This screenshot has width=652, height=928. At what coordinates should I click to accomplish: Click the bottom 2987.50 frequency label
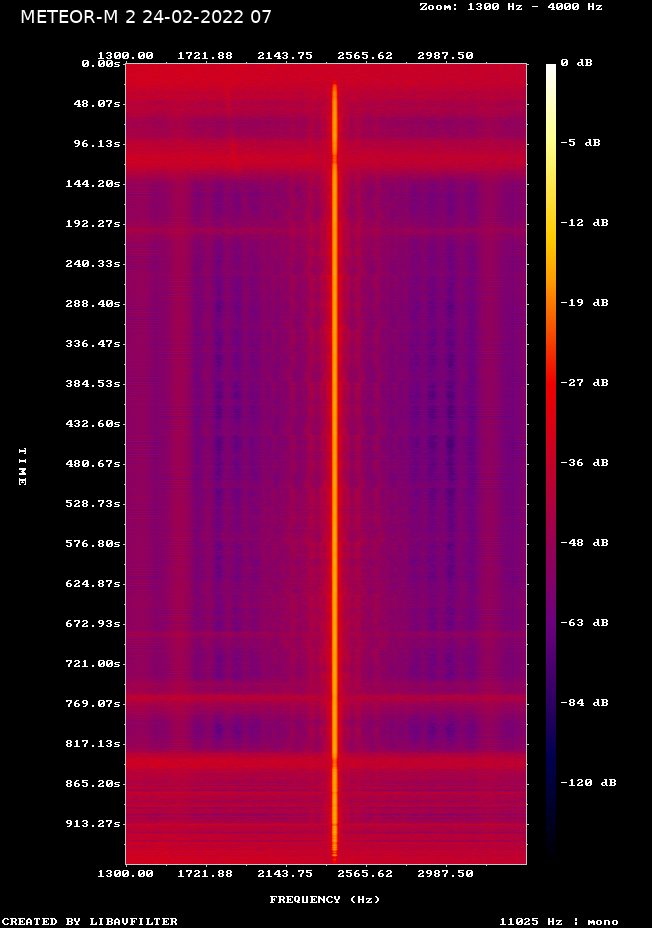tap(446, 874)
